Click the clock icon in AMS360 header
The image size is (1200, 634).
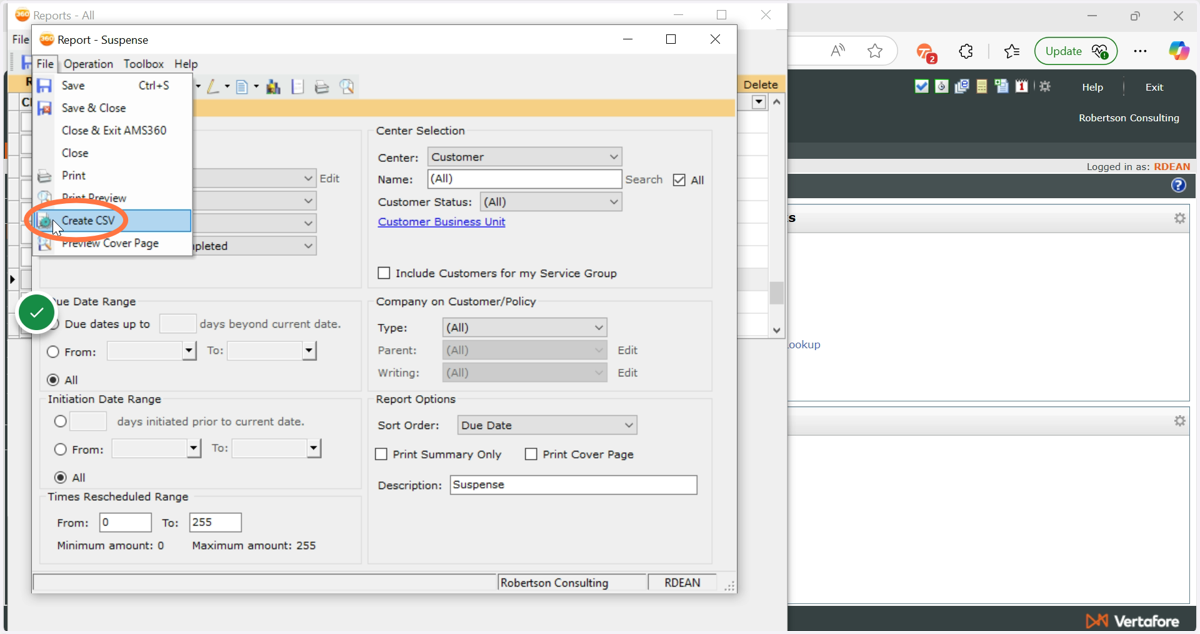(x=942, y=87)
